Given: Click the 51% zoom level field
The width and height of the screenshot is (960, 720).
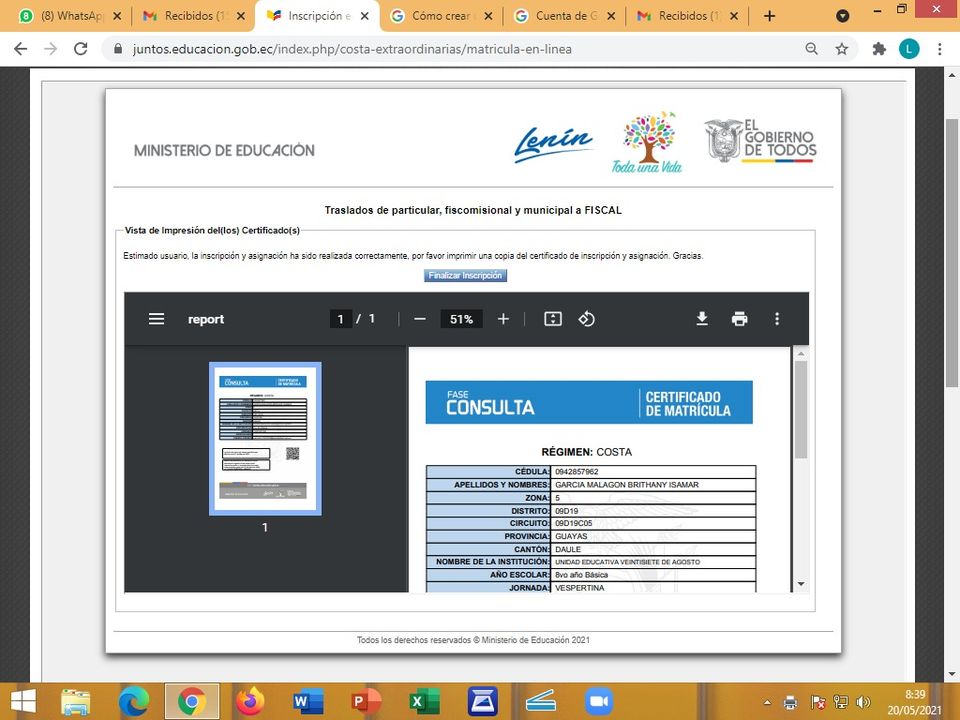Looking at the screenshot, I should tap(461, 319).
